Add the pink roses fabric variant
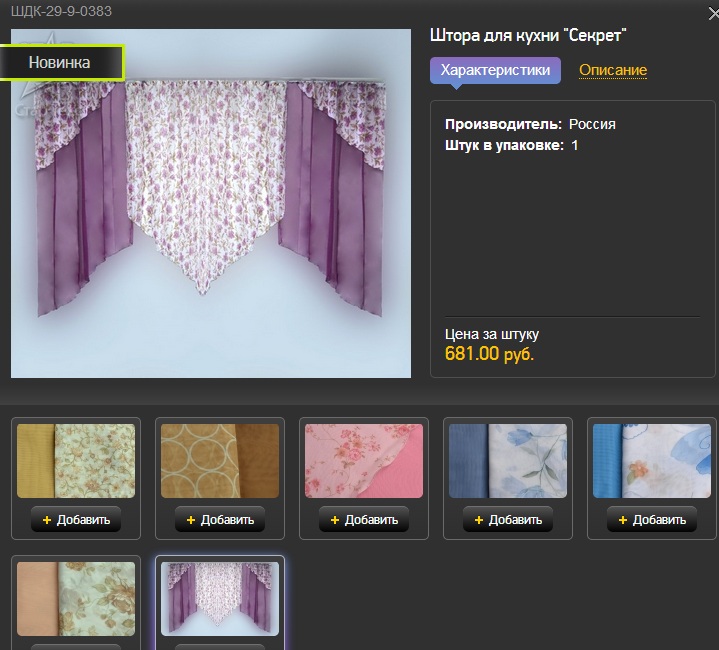 pos(364,519)
